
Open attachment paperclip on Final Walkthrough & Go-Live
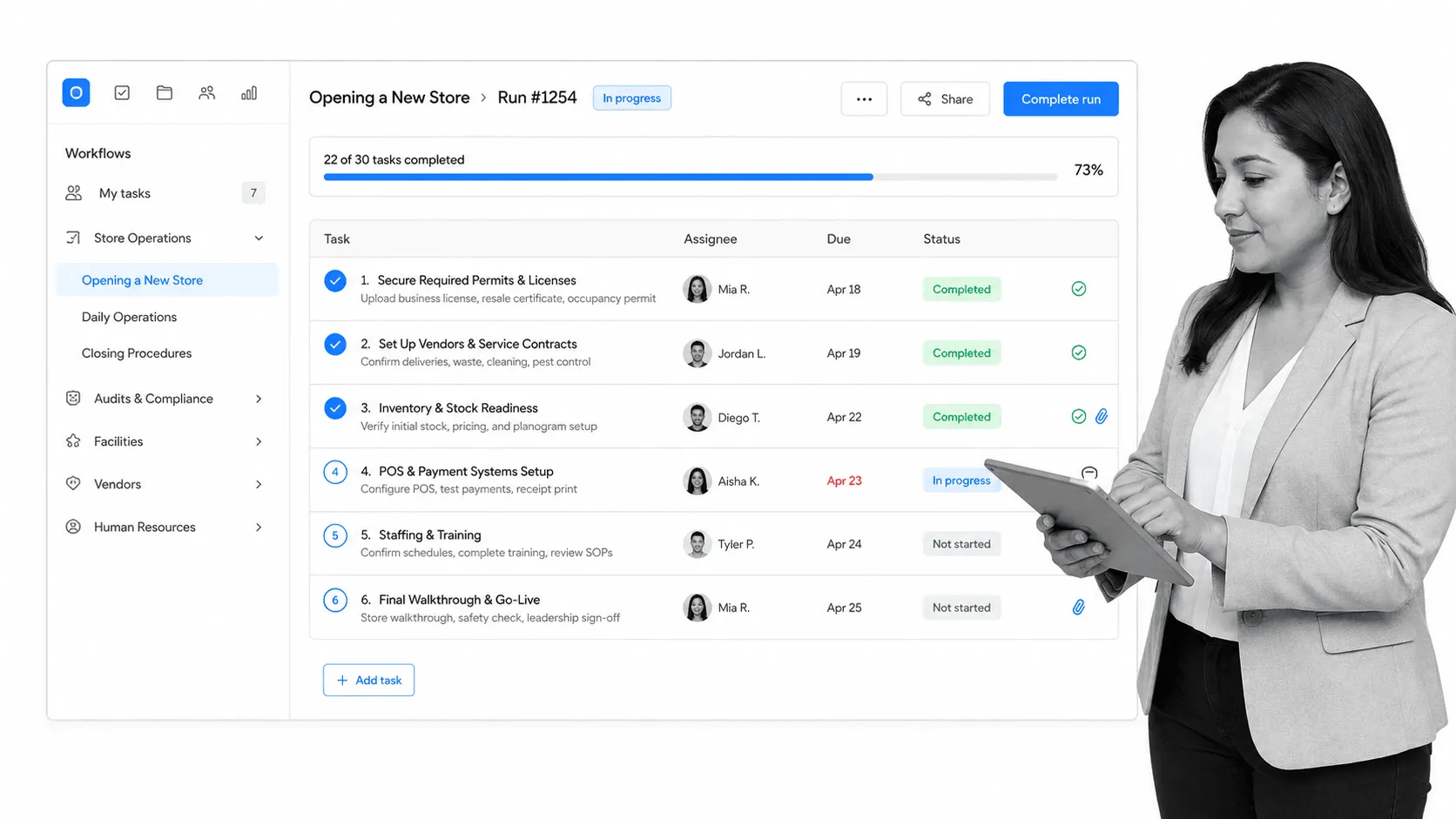coord(1079,608)
